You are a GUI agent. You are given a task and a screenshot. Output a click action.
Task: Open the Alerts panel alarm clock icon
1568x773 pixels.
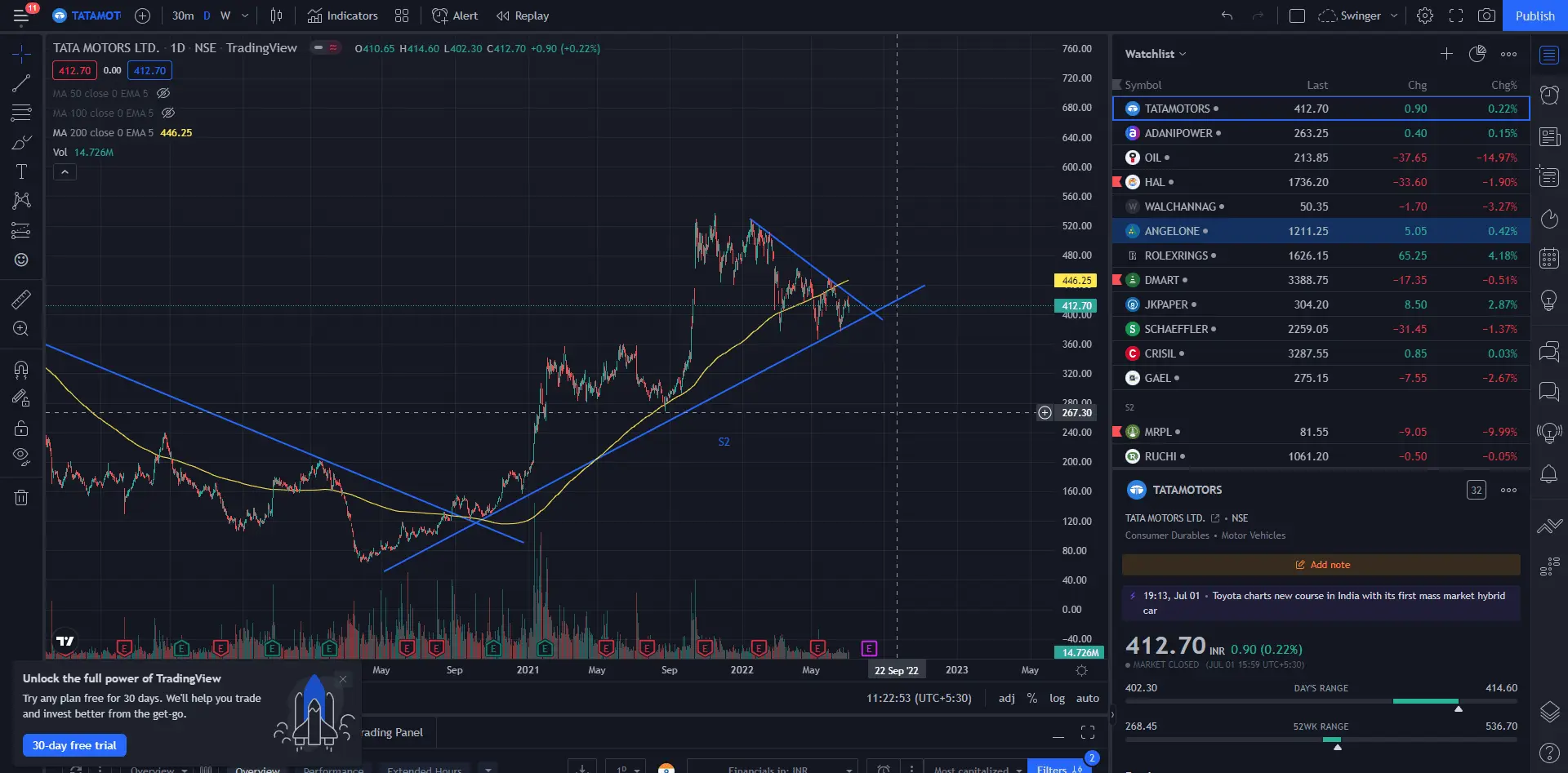[1549, 96]
